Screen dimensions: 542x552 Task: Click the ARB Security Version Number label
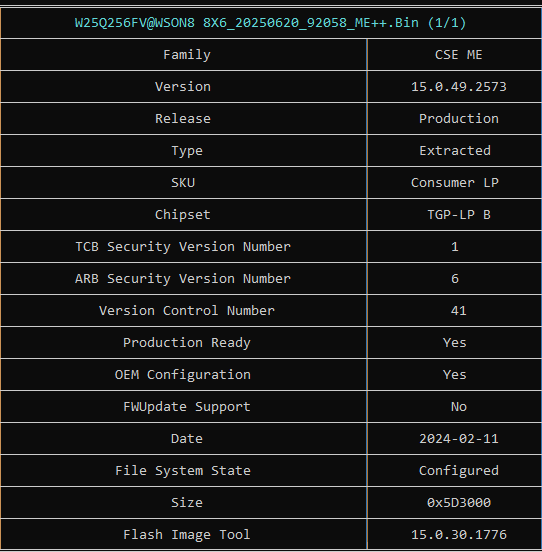point(183,279)
